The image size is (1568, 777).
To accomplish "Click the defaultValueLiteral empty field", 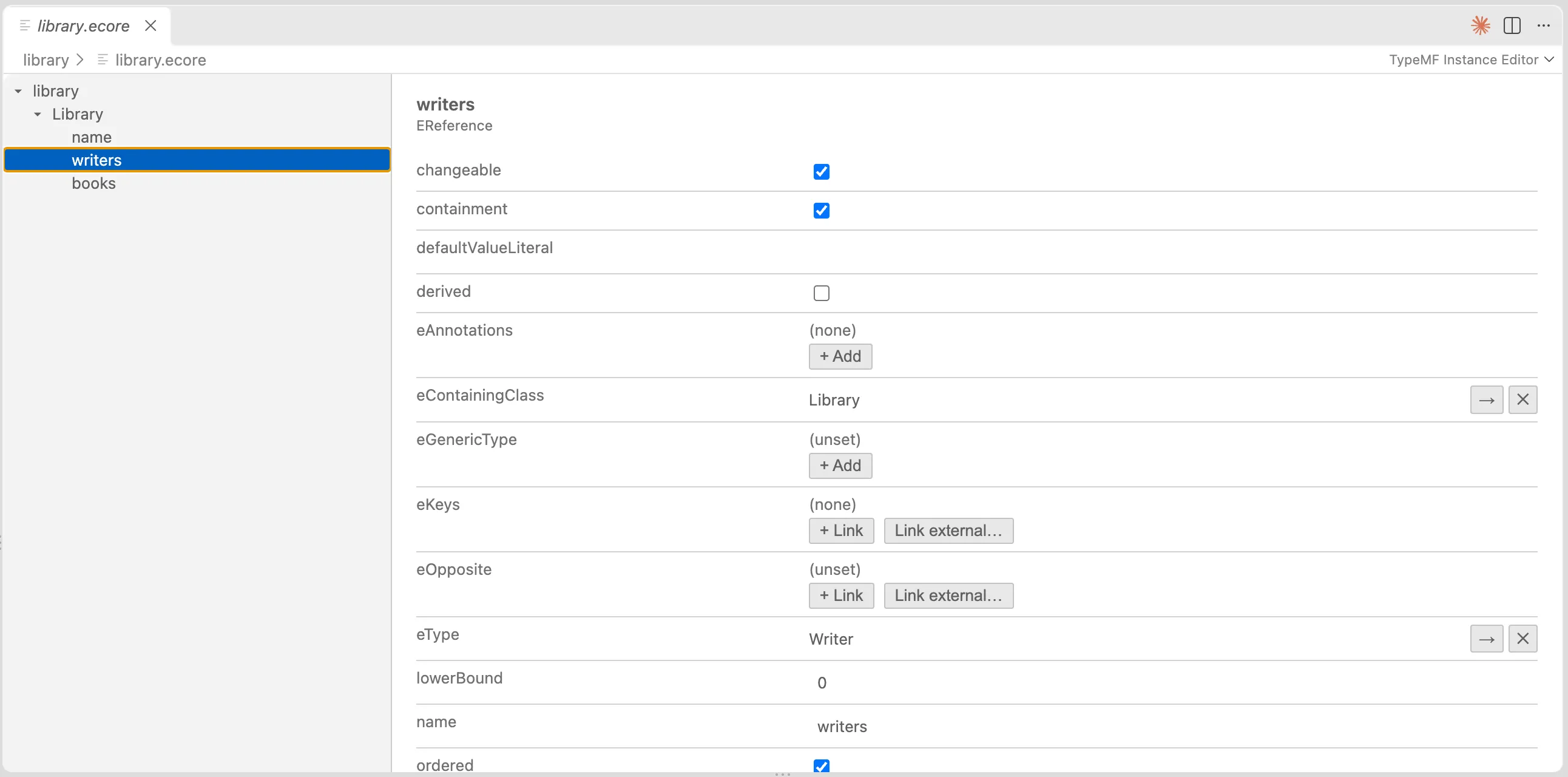I will 1172,251.
